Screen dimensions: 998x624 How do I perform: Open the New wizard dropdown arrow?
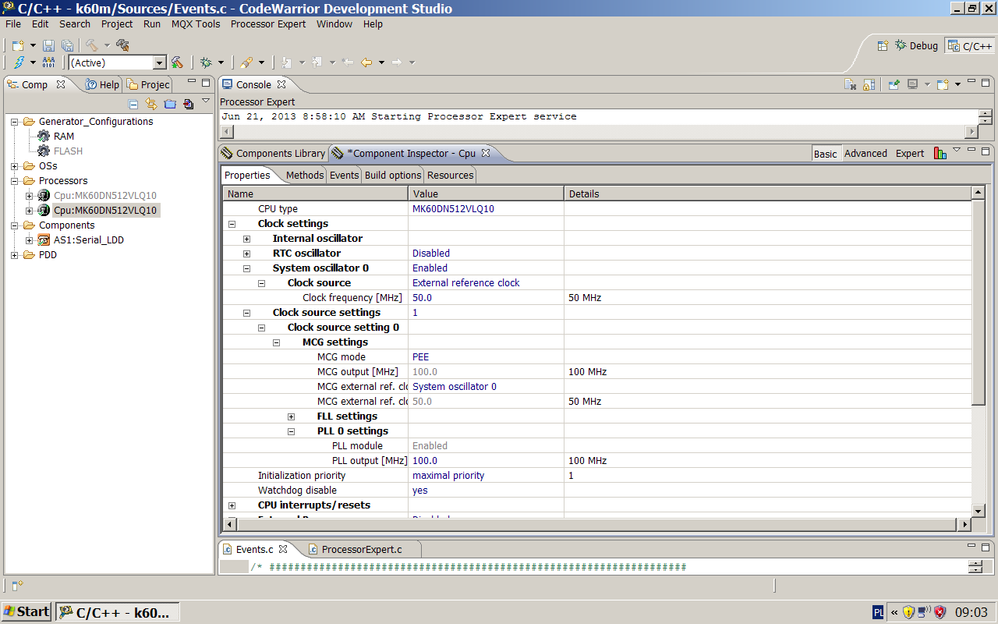coord(32,45)
